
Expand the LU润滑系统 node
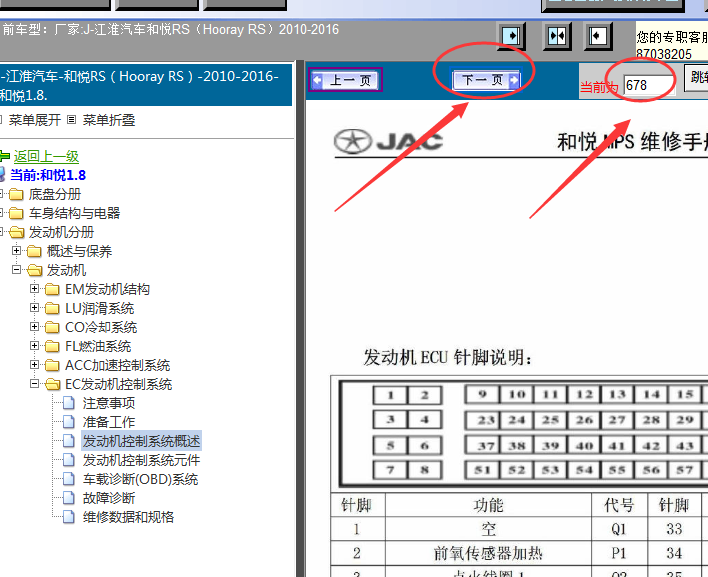click(35, 307)
